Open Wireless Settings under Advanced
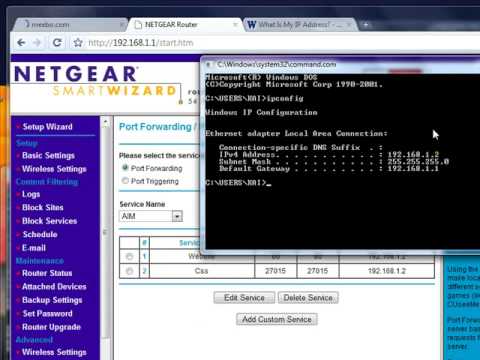The height and width of the screenshot is (360, 480). (54, 352)
